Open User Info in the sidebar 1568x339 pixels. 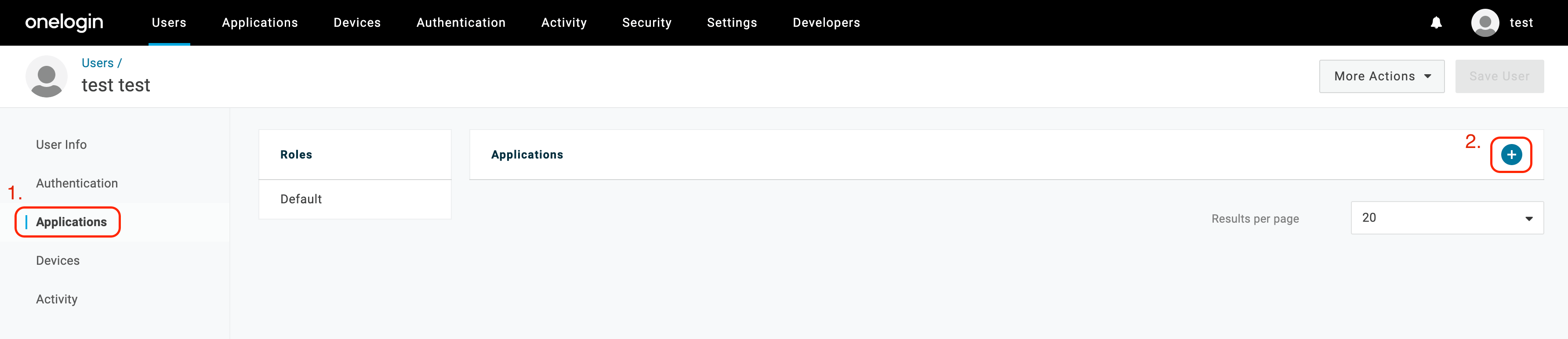coord(61,144)
